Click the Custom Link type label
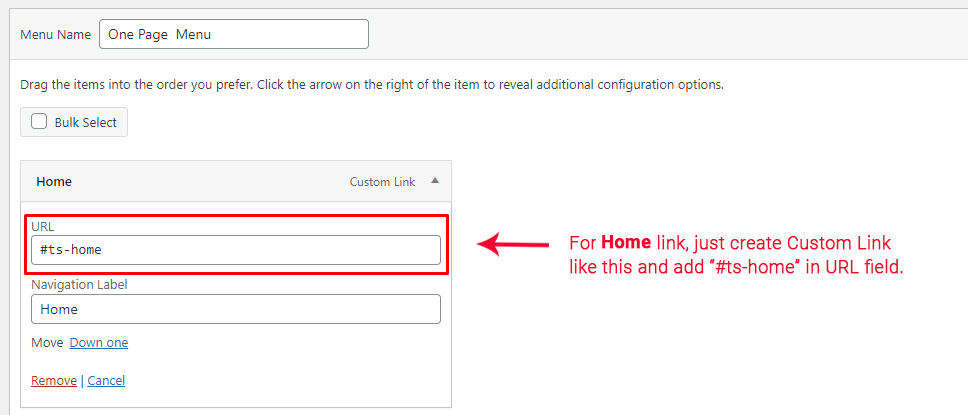The width and height of the screenshot is (968, 415). tap(382, 182)
